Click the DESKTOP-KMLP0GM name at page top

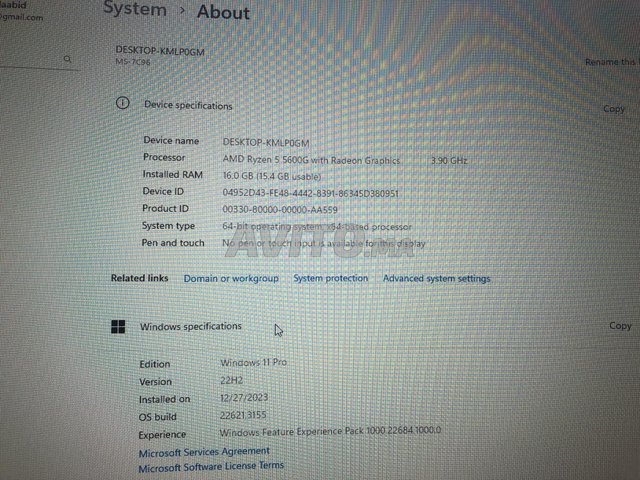tap(159, 51)
